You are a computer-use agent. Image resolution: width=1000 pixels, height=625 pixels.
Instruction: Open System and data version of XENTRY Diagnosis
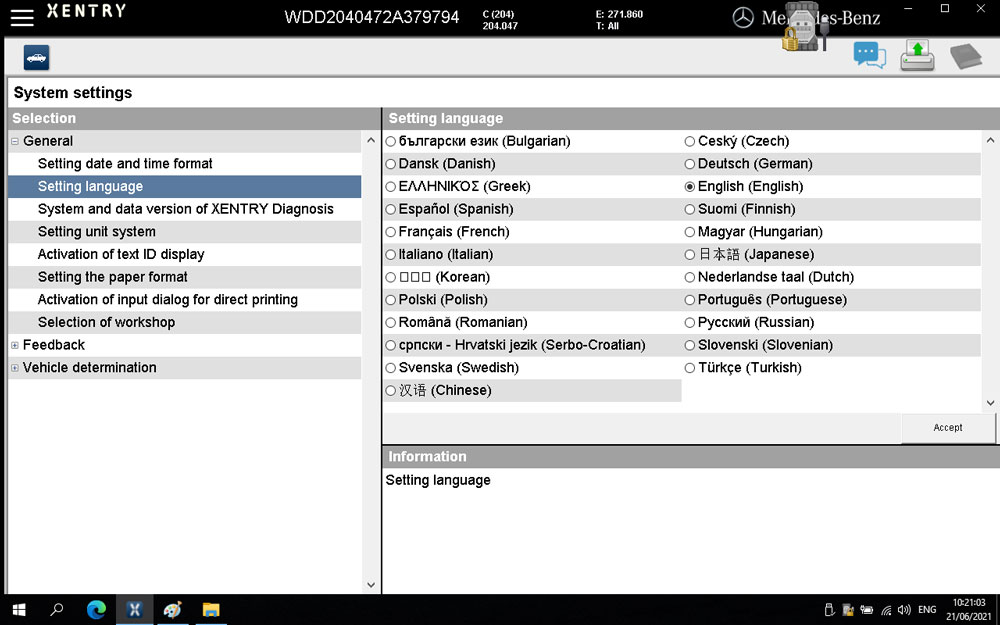click(x=185, y=209)
